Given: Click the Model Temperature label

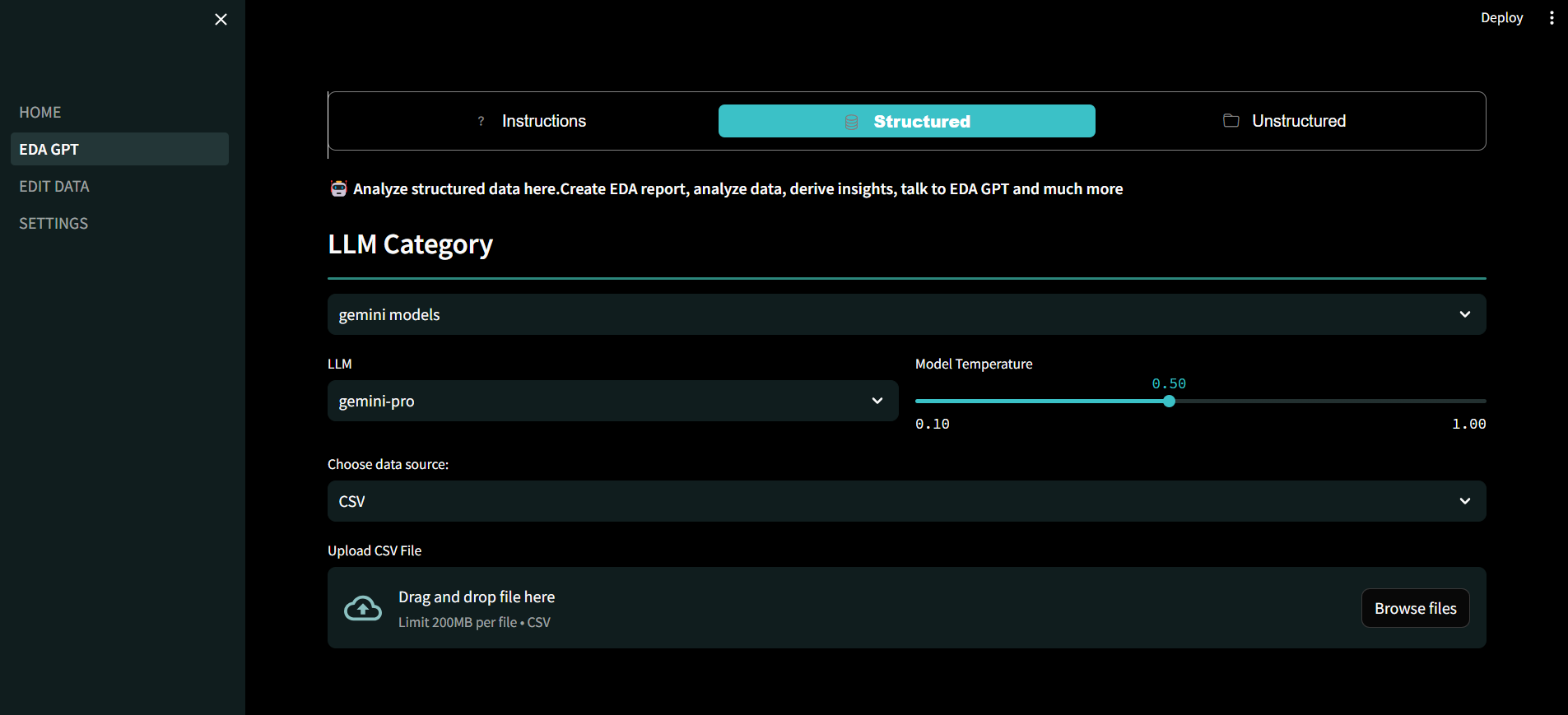Looking at the screenshot, I should tap(974, 364).
